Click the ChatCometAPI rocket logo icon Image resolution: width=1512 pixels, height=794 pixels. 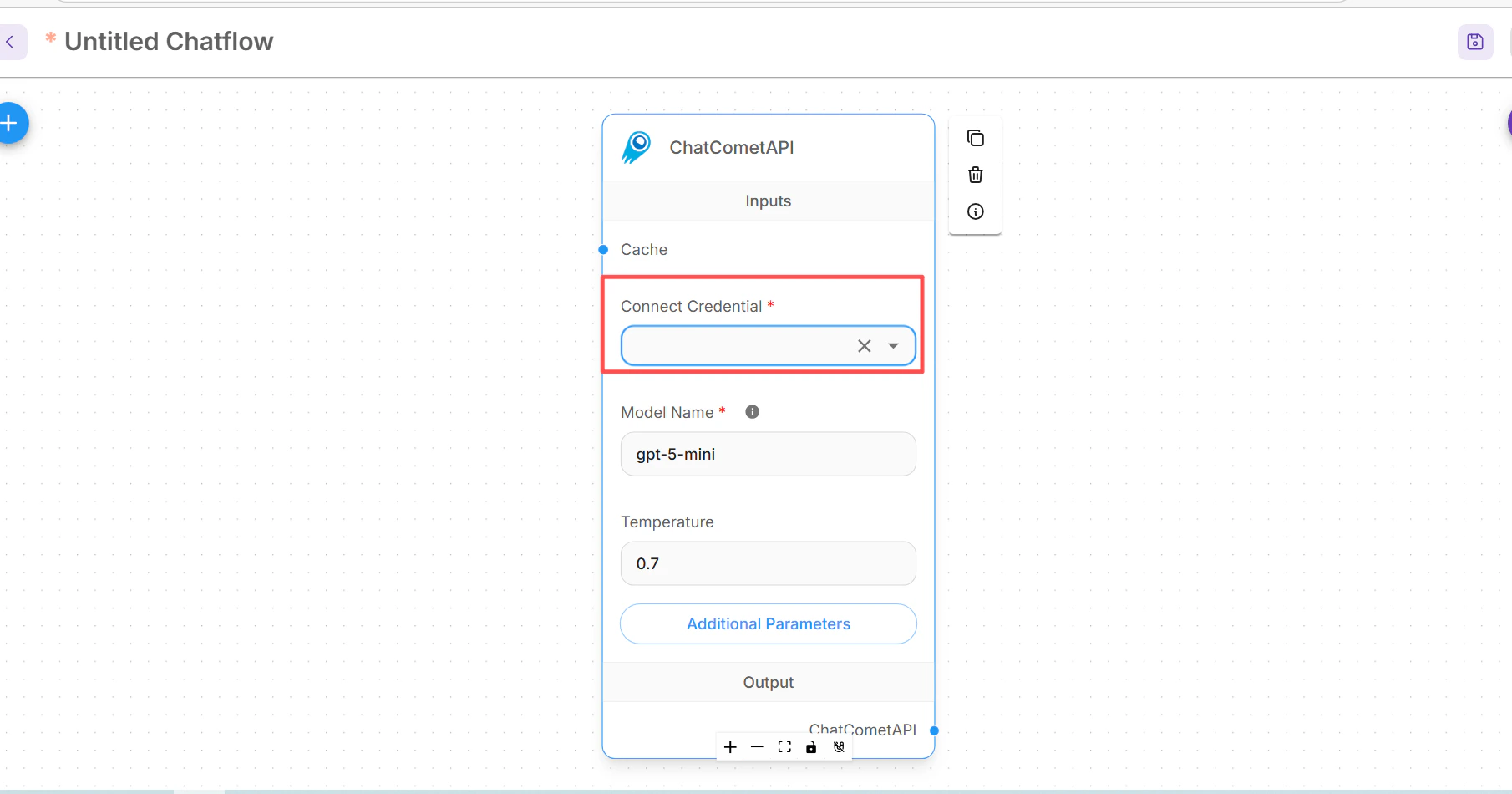click(x=636, y=147)
